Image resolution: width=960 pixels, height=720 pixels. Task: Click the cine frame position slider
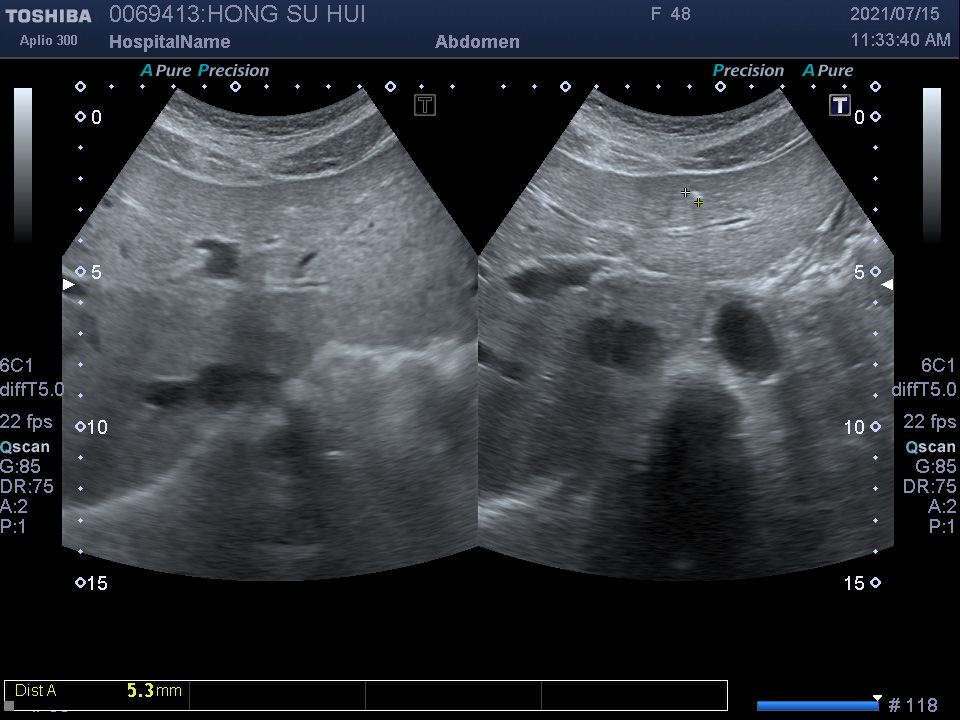(817, 705)
